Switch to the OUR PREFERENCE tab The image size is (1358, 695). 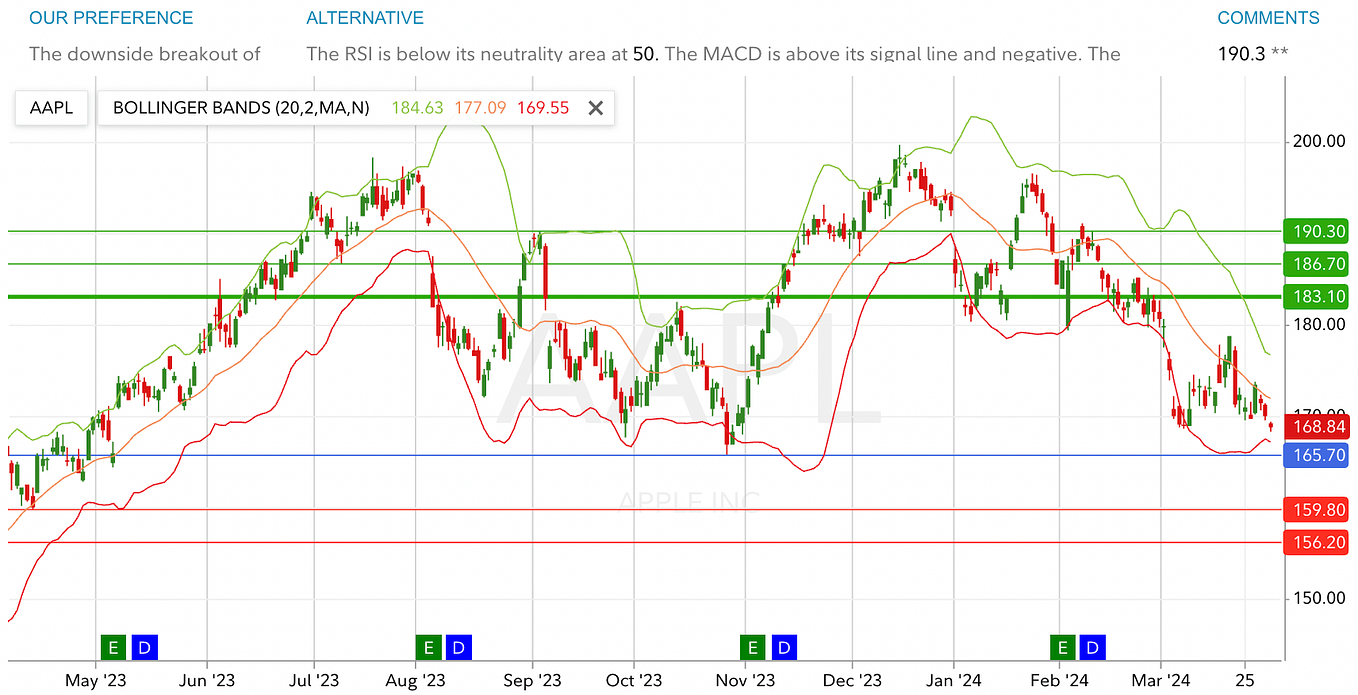tap(110, 17)
